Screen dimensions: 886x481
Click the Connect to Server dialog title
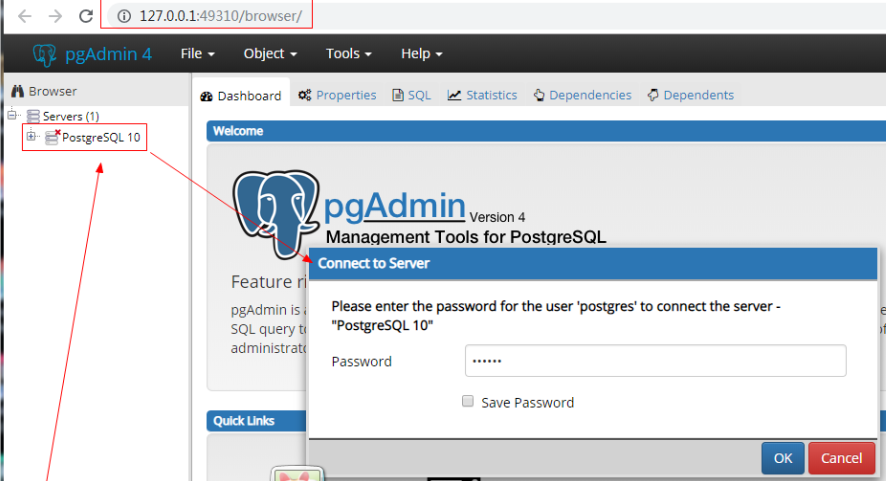coord(373,263)
